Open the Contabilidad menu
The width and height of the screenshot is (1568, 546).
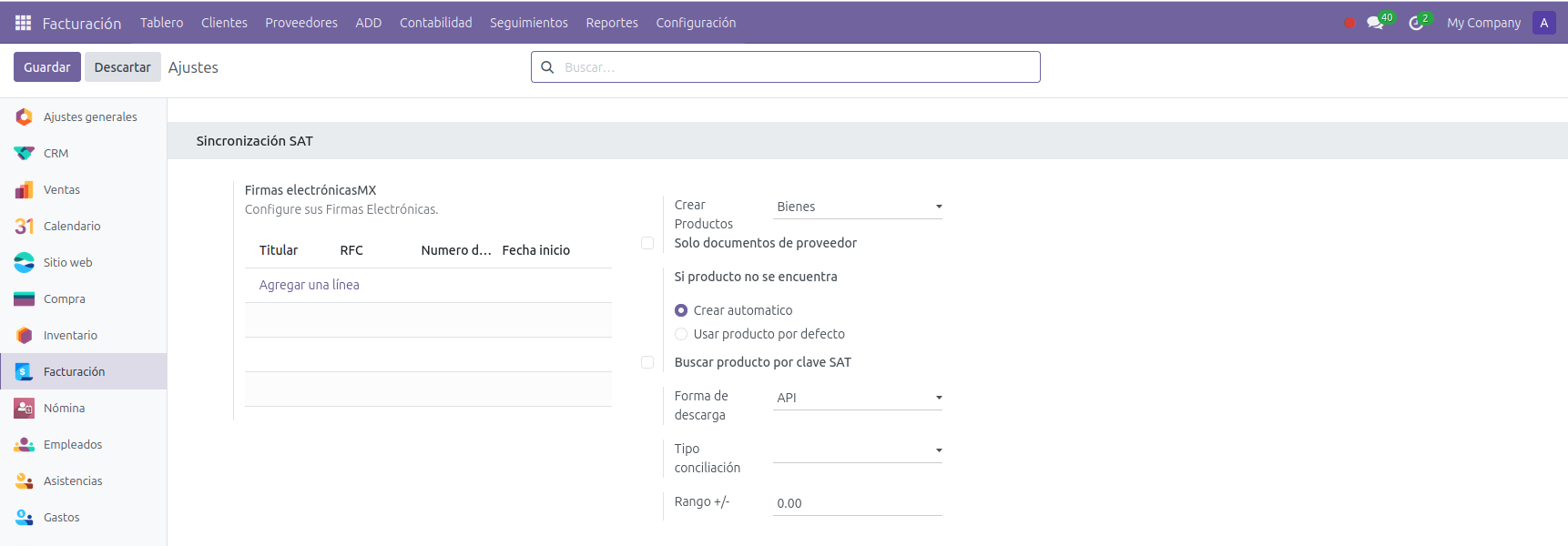(435, 23)
